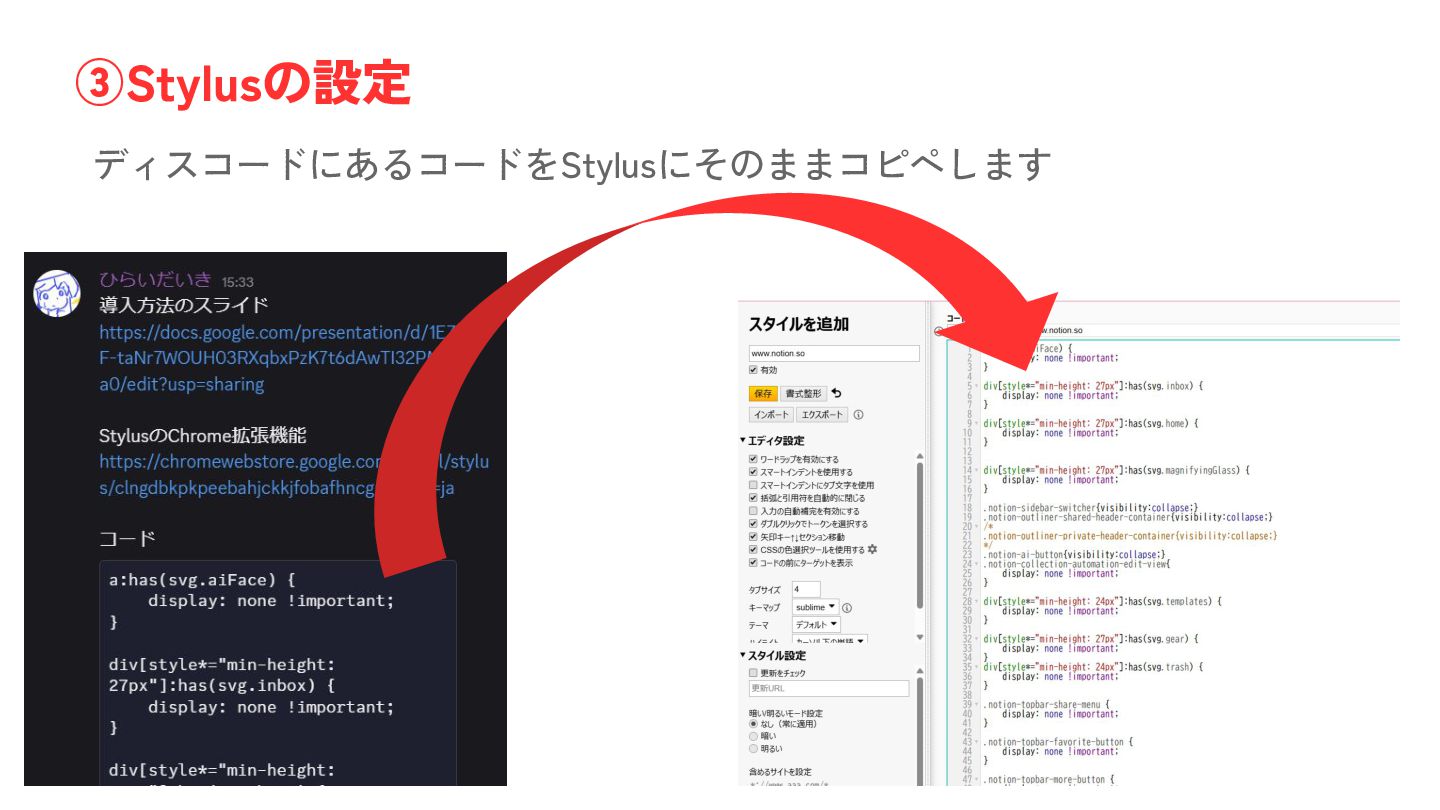This screenshot has width=1440, height=810.
Task: Click ひらいだいき's avatar in Discord
Action: pyautogui.click(x=58, y=293)
